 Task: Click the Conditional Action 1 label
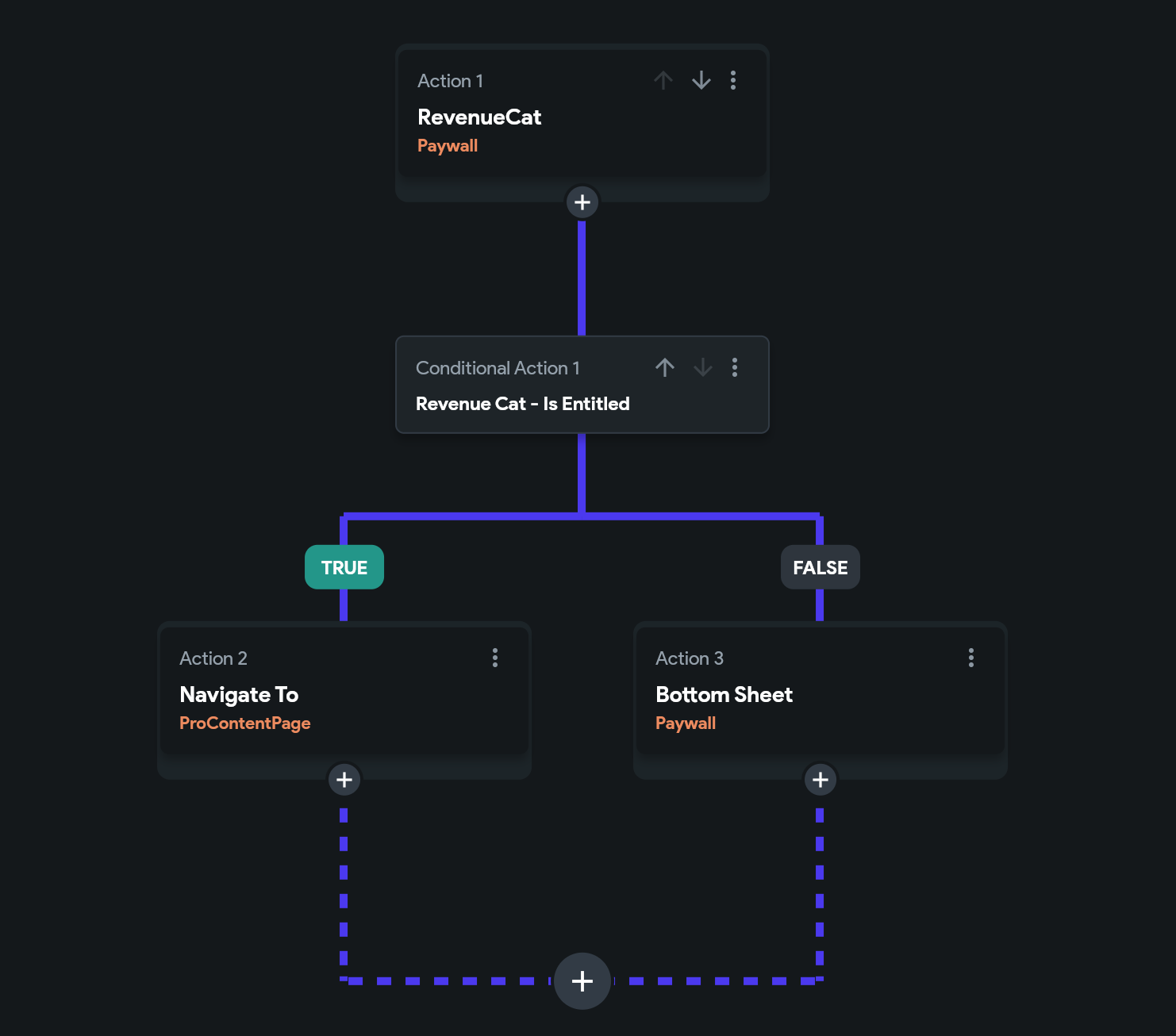coord(498,368)
